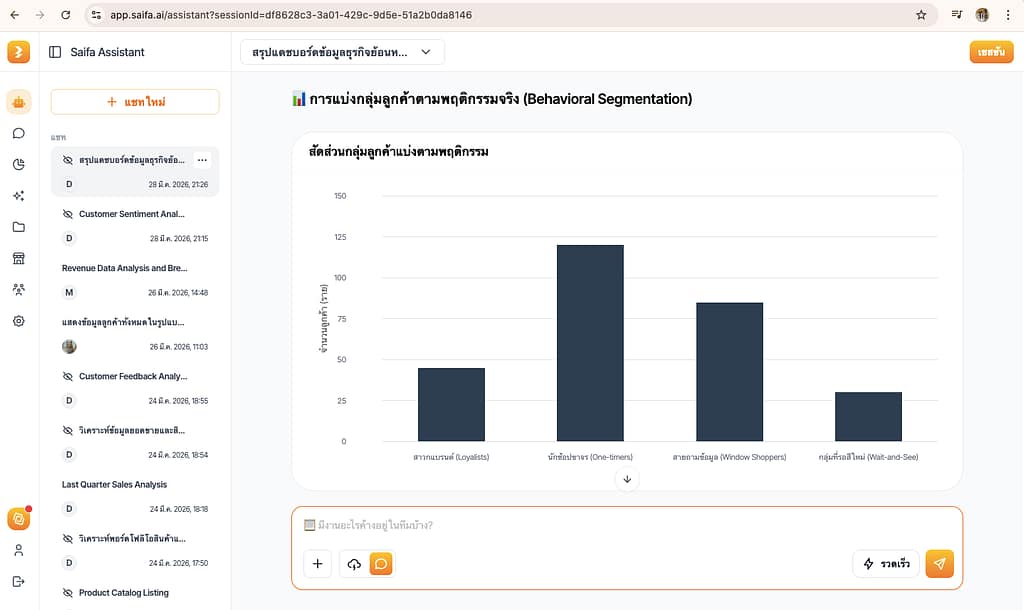Open Last Quarter Sales Analysis chat
This screenshot has height=610, width=1024.
tap(135, 496)
